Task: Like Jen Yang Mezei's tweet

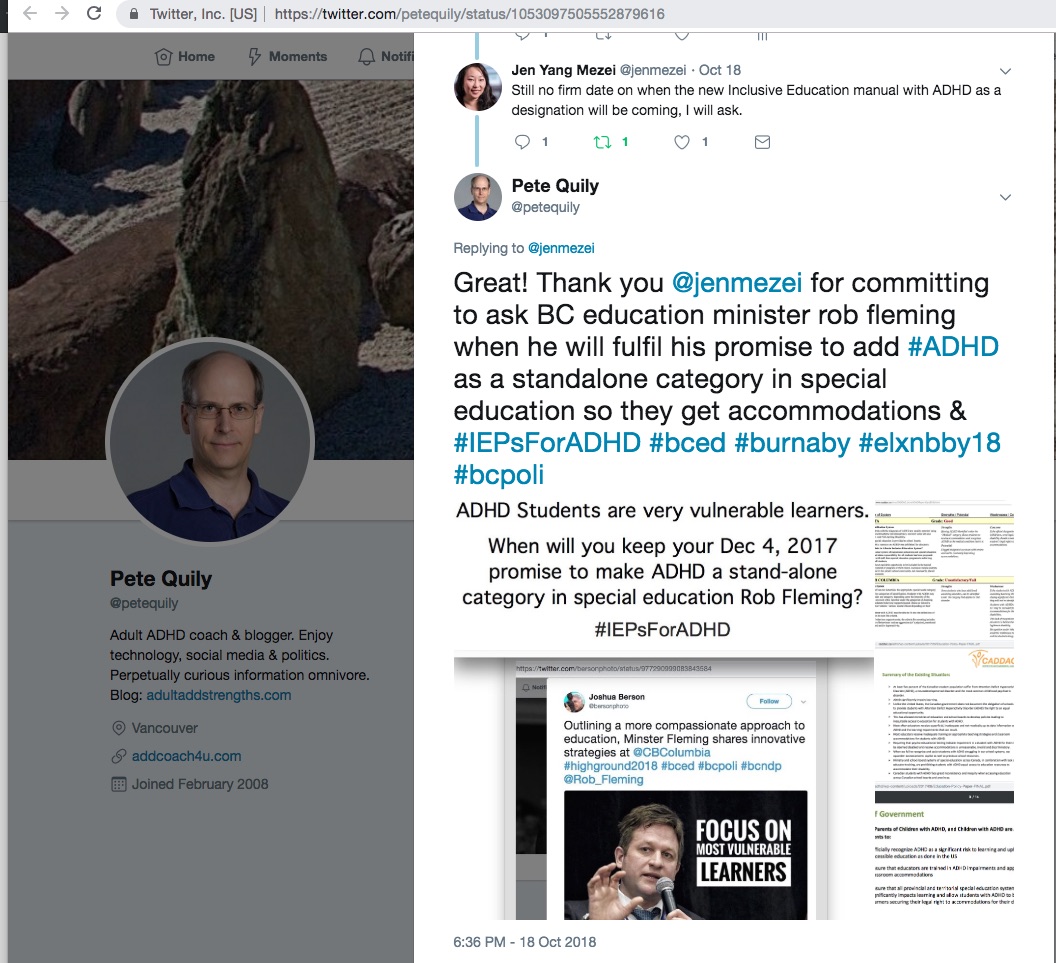Action: point(682,141)
